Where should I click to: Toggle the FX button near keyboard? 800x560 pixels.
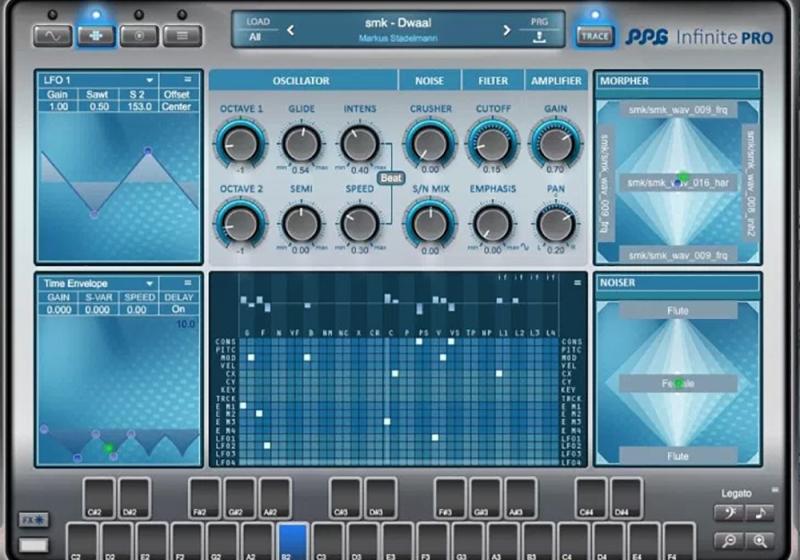(x=33, y=521)
